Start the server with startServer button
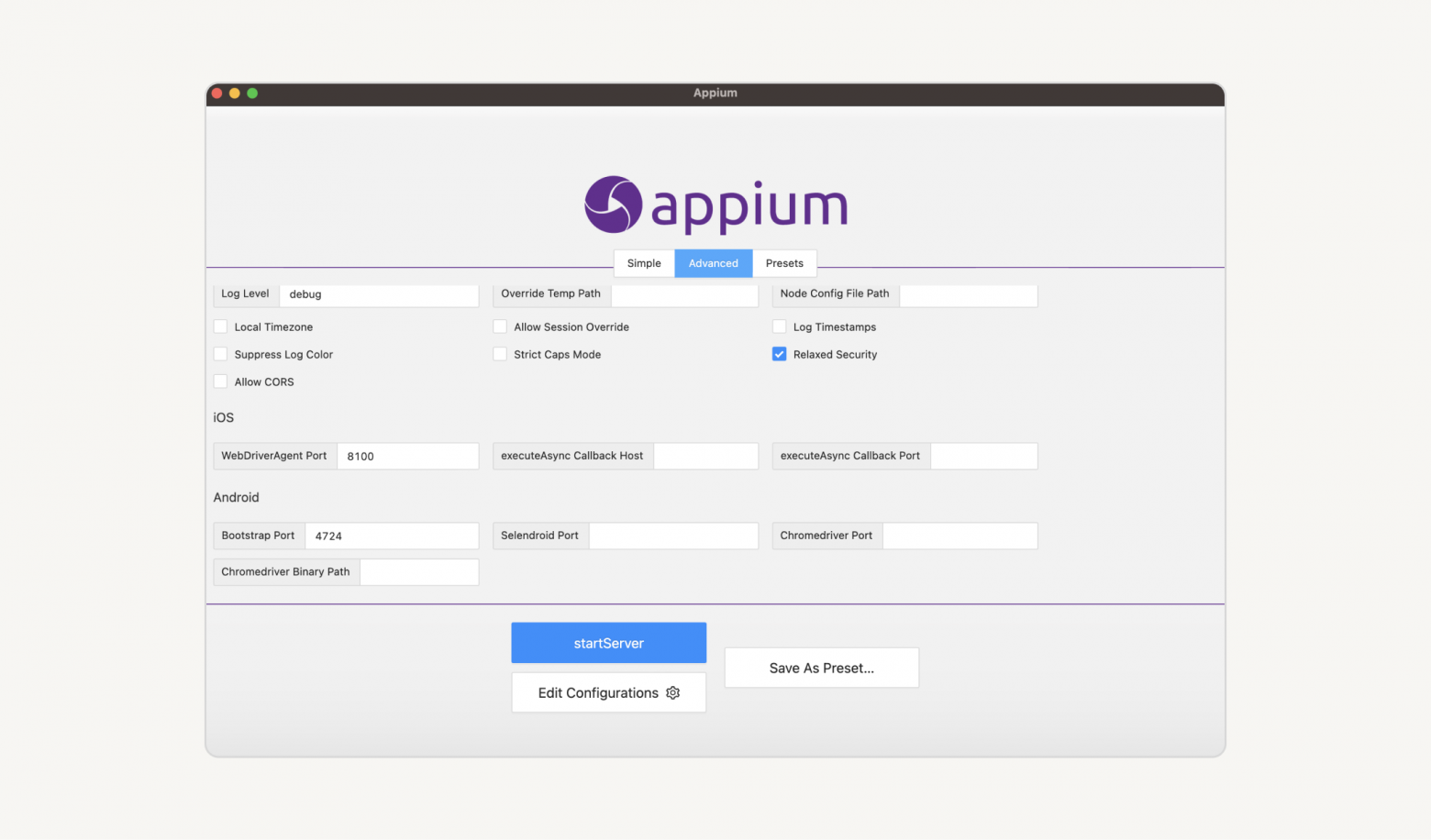 [609, 643]
